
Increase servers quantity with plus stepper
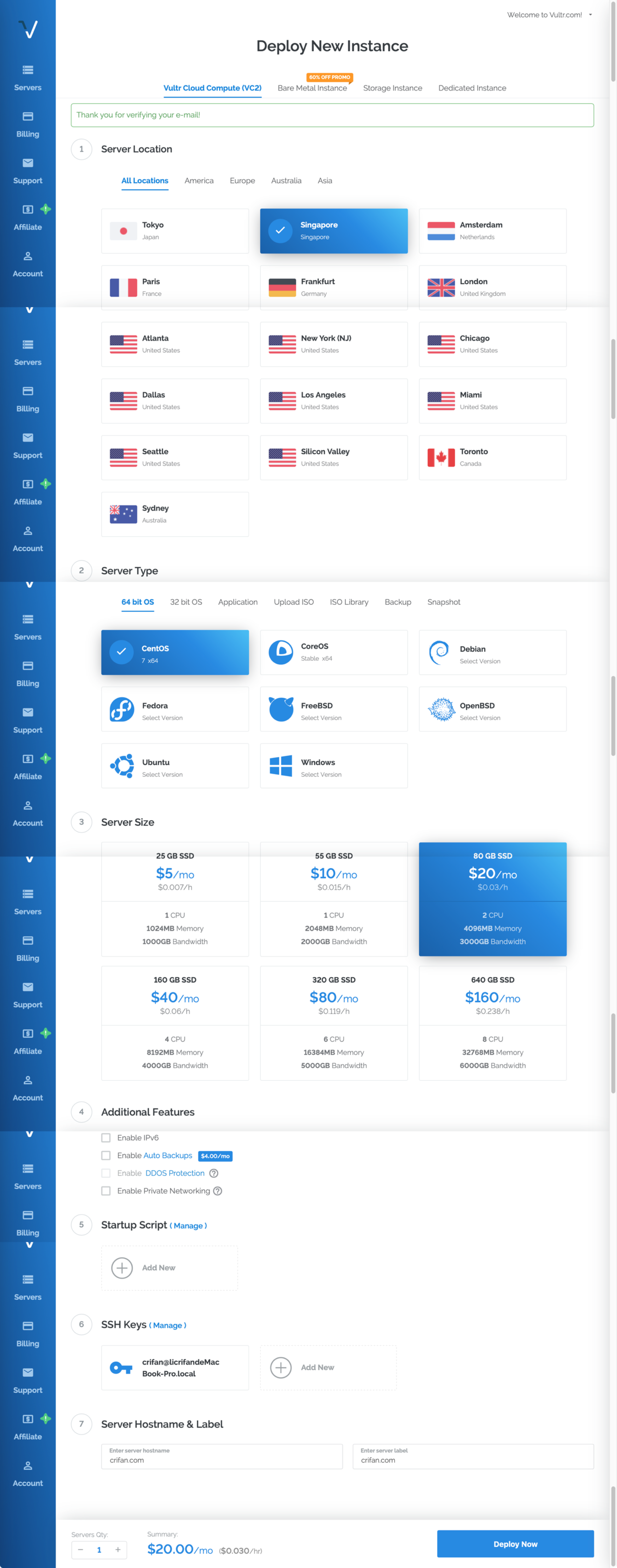118,1550
